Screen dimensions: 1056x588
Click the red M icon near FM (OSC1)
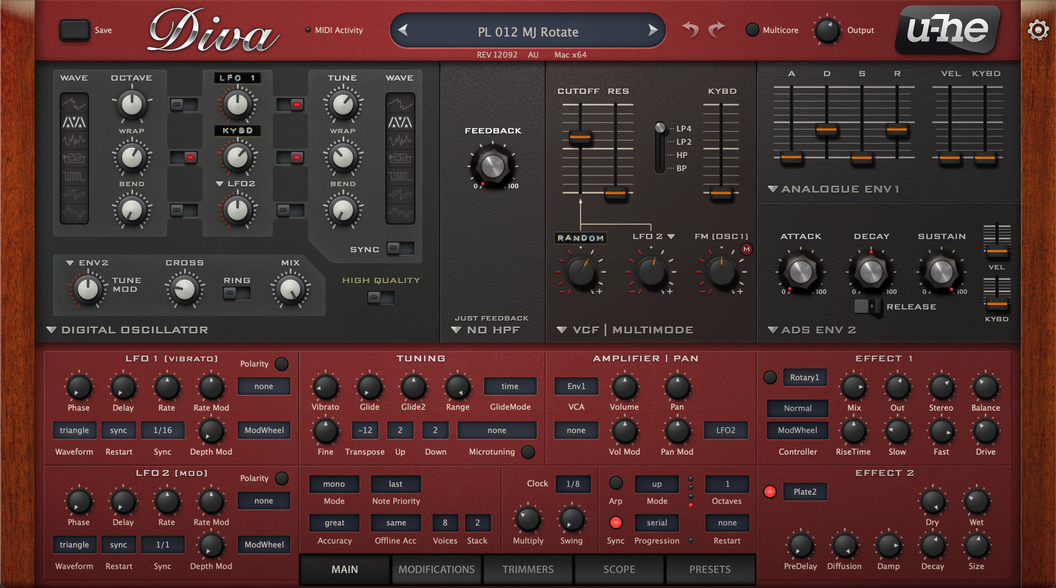pos(746,249)
